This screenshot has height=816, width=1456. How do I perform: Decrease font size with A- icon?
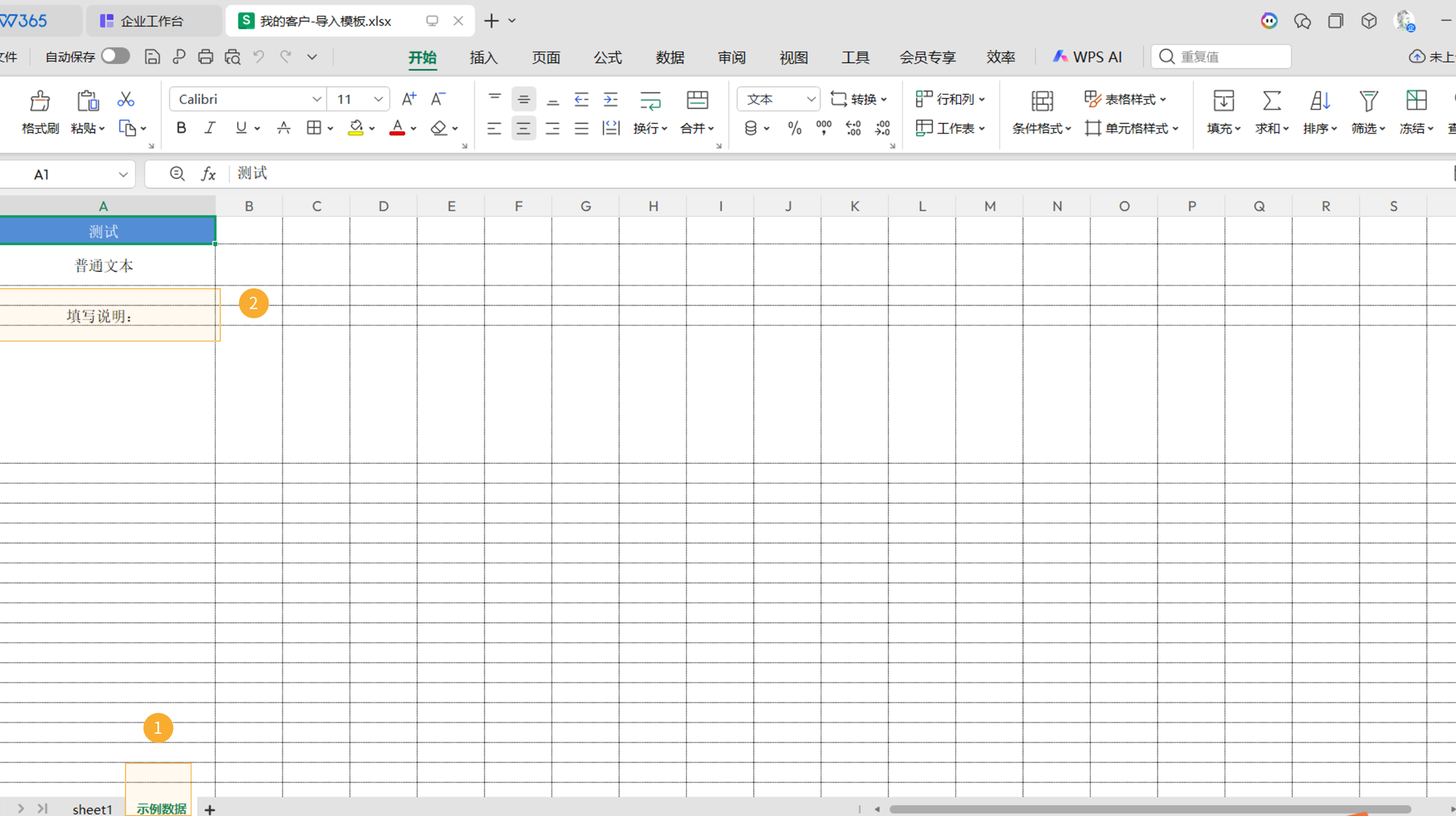click(x=438, y=99)
